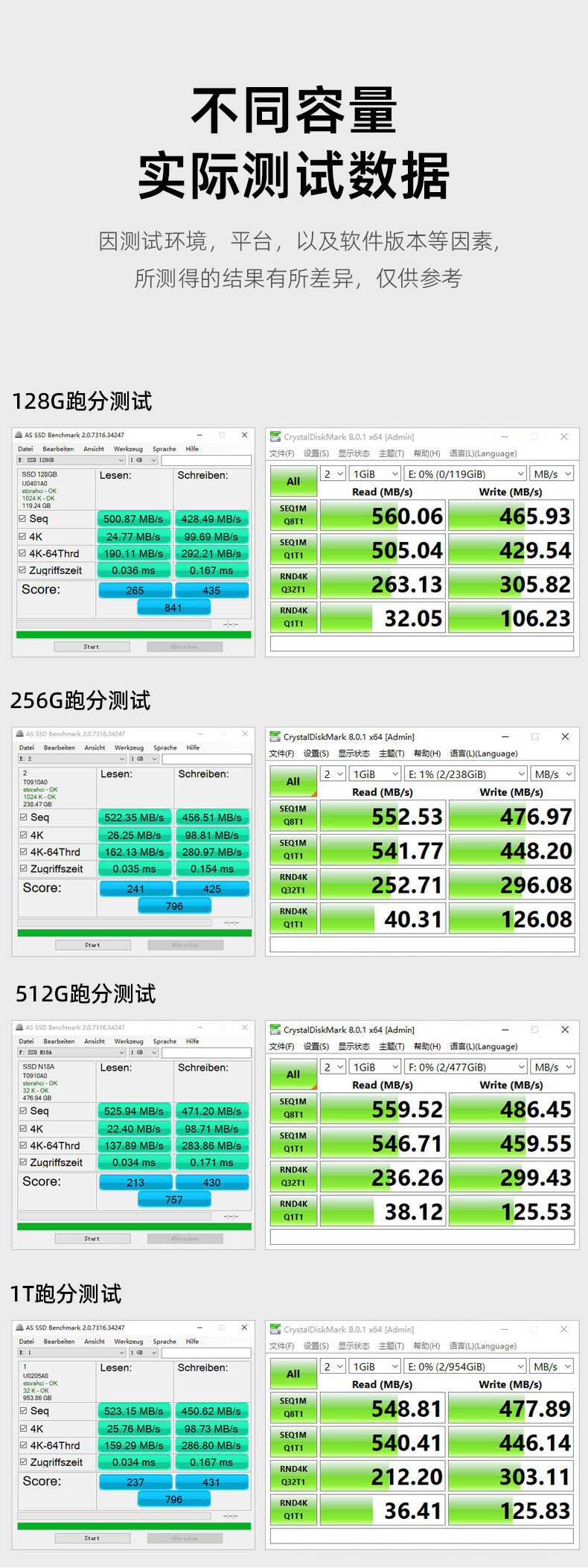Uncheck the Seq checkbox in the 128G AS SSD window
Viewport: 588px width, 1568px height.
[22, 519]
